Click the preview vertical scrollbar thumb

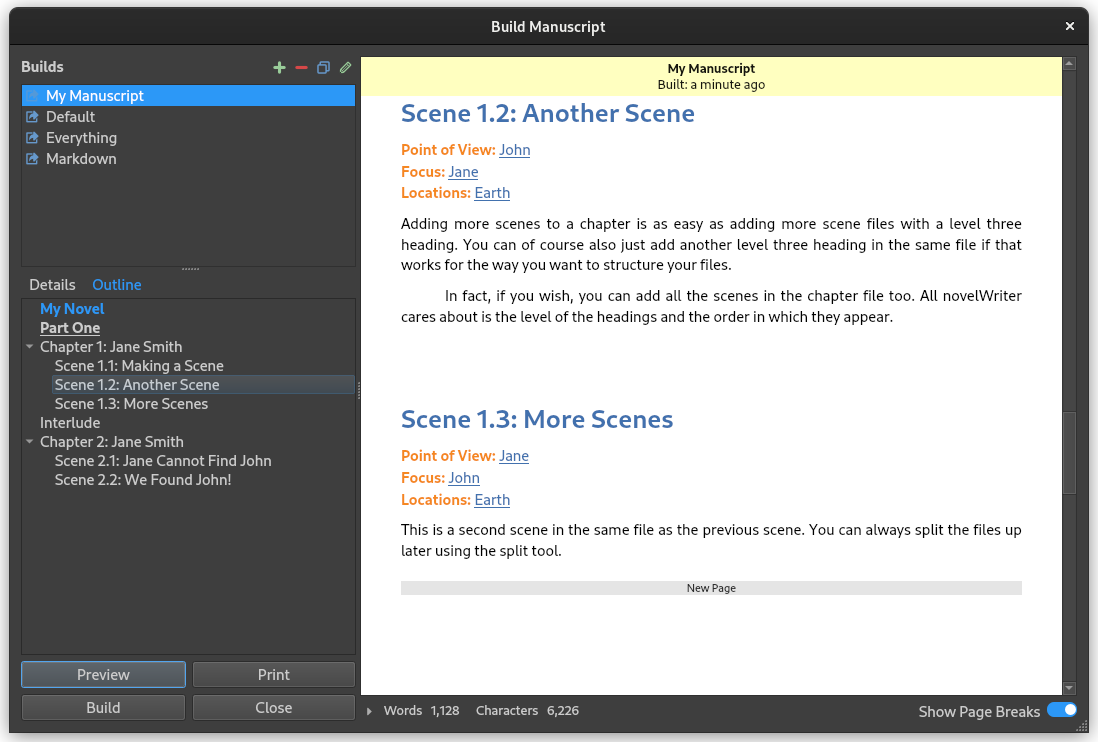point(1069,454)
